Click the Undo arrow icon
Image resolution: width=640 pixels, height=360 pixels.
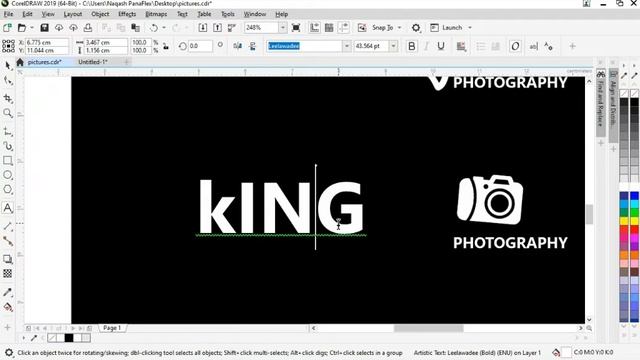click(x=153, y=28)
